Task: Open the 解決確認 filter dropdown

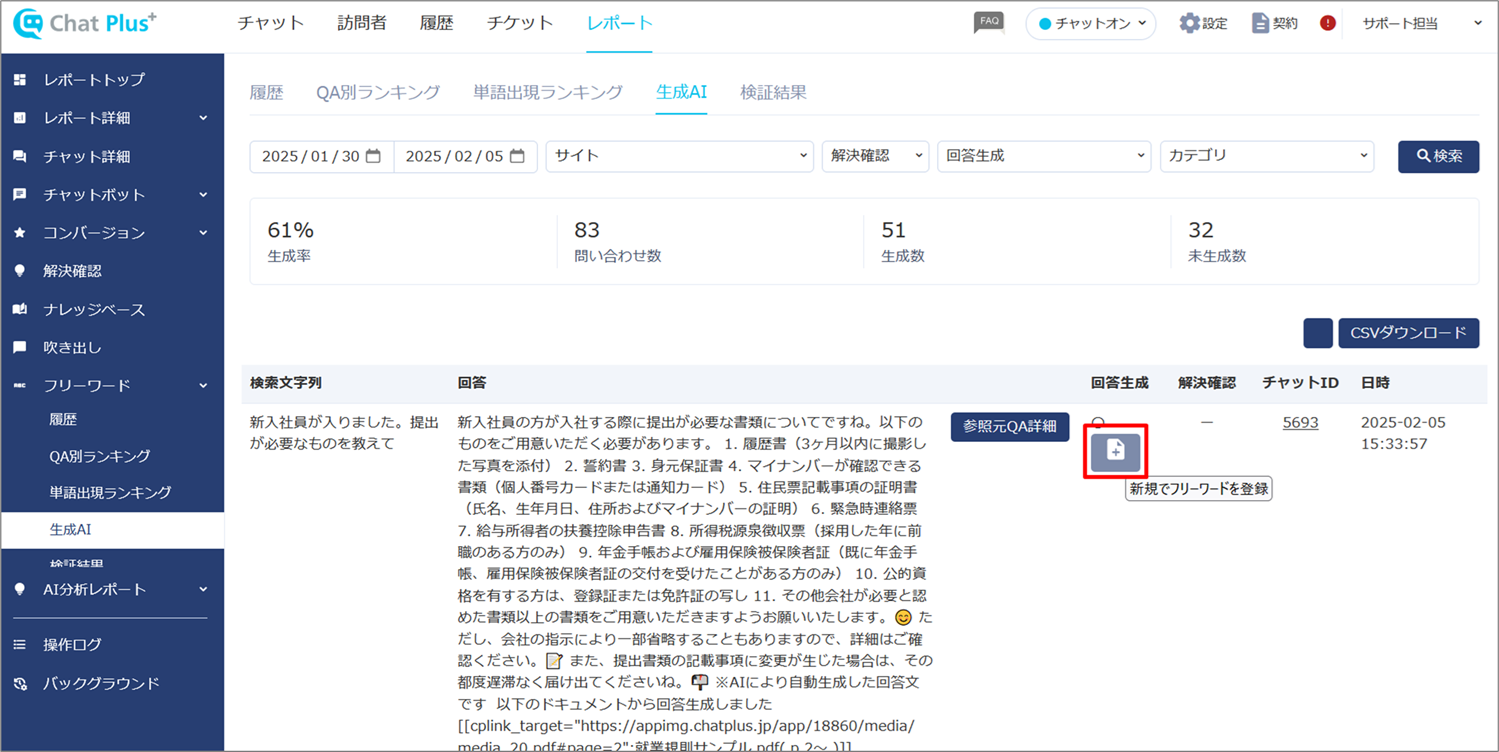Action: pyautogui.click(x=876, y=156)
